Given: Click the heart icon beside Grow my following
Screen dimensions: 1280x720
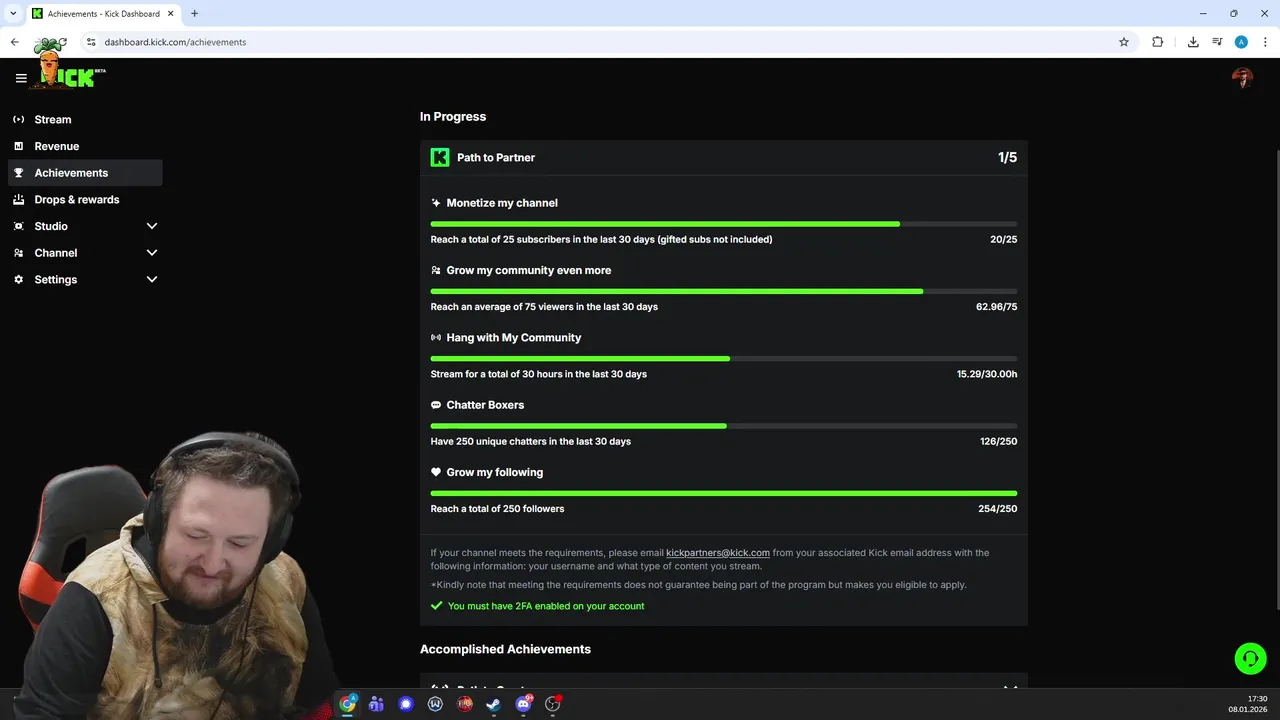Looking at the screenshot, I should [436, 472].
